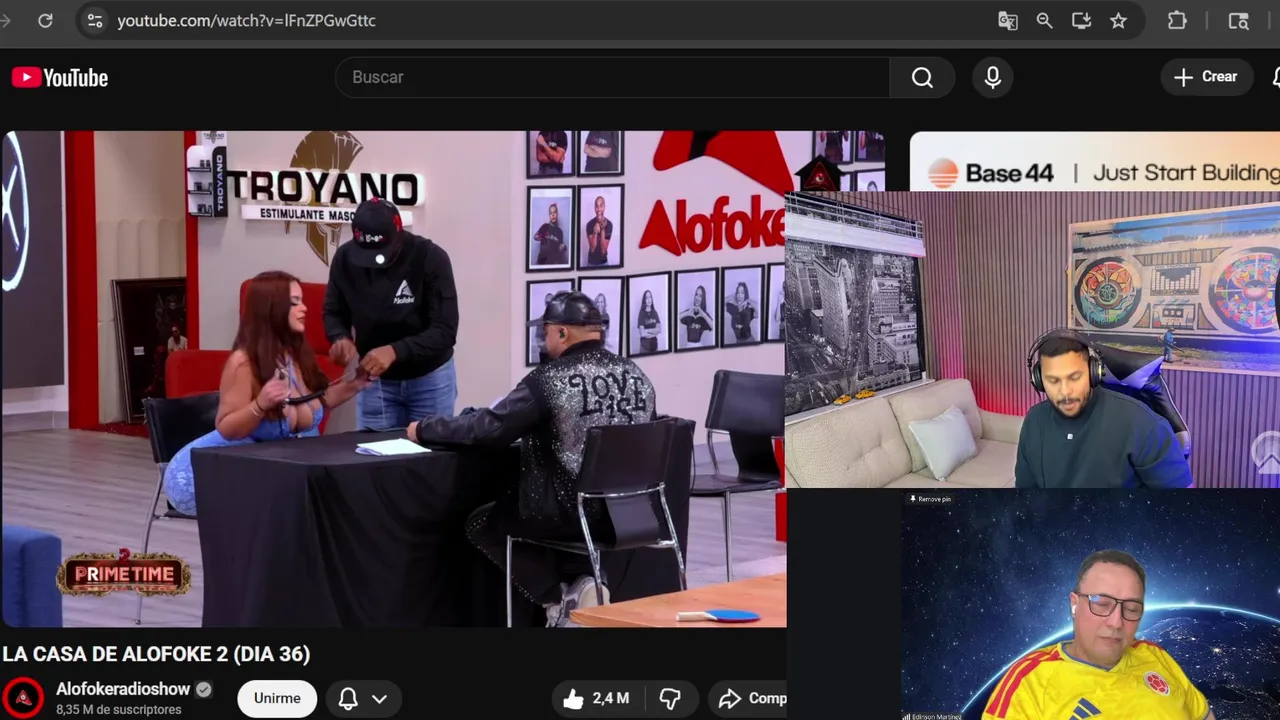This screenshot has height=720, width=1280.
Task: Click the pinned Edinson Martinez webcam tile
Action: 1090,604
